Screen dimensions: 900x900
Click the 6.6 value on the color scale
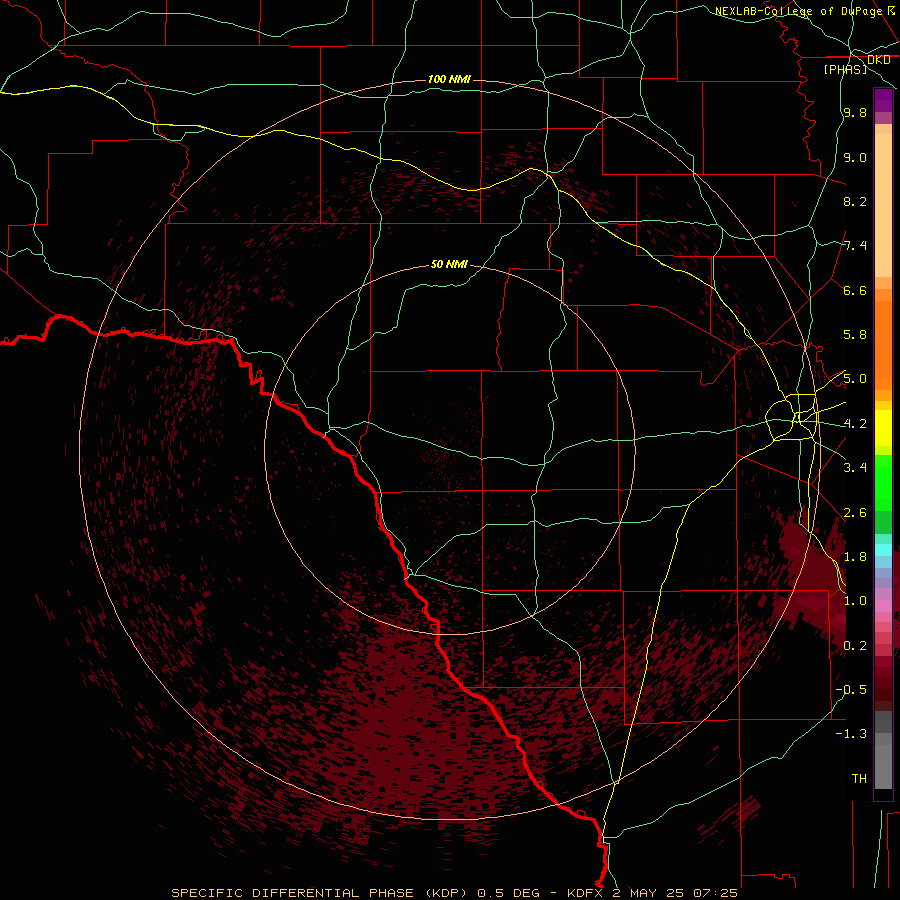pyautogui.click(x=855, y=290)
